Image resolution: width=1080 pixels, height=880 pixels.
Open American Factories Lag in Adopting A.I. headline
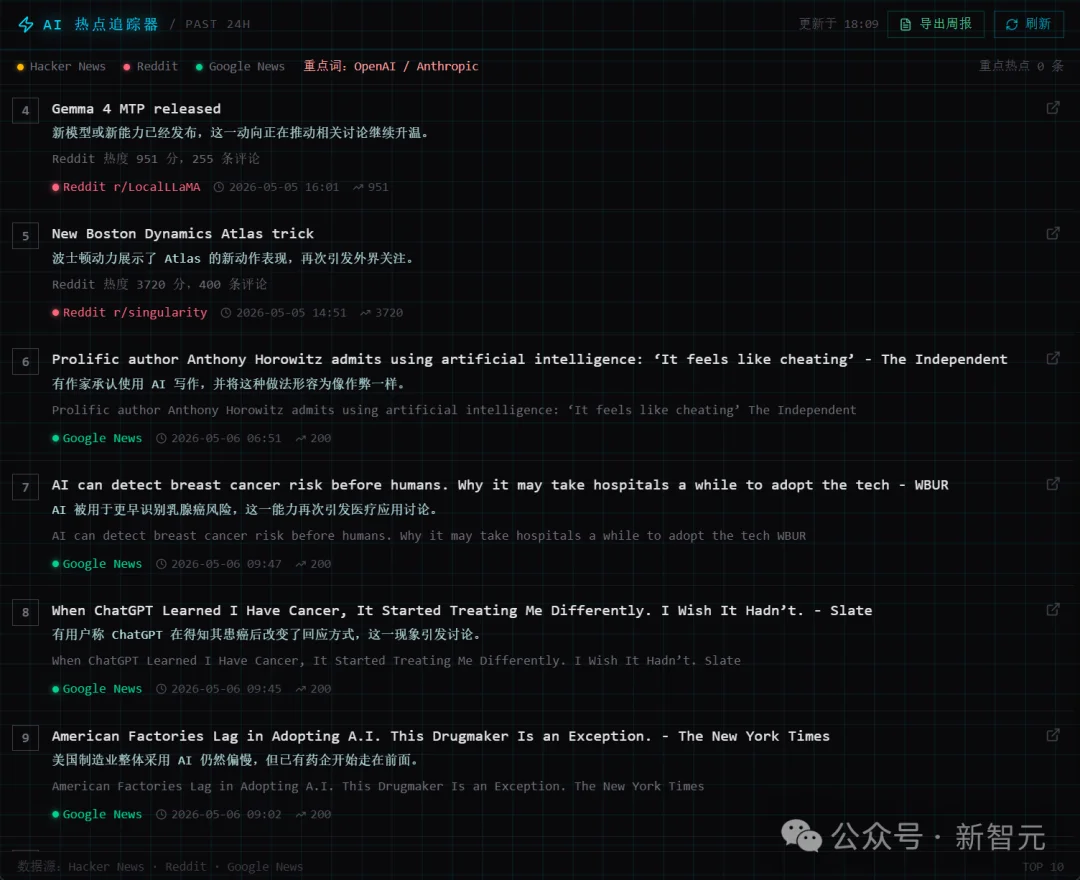tap(441, 736)
